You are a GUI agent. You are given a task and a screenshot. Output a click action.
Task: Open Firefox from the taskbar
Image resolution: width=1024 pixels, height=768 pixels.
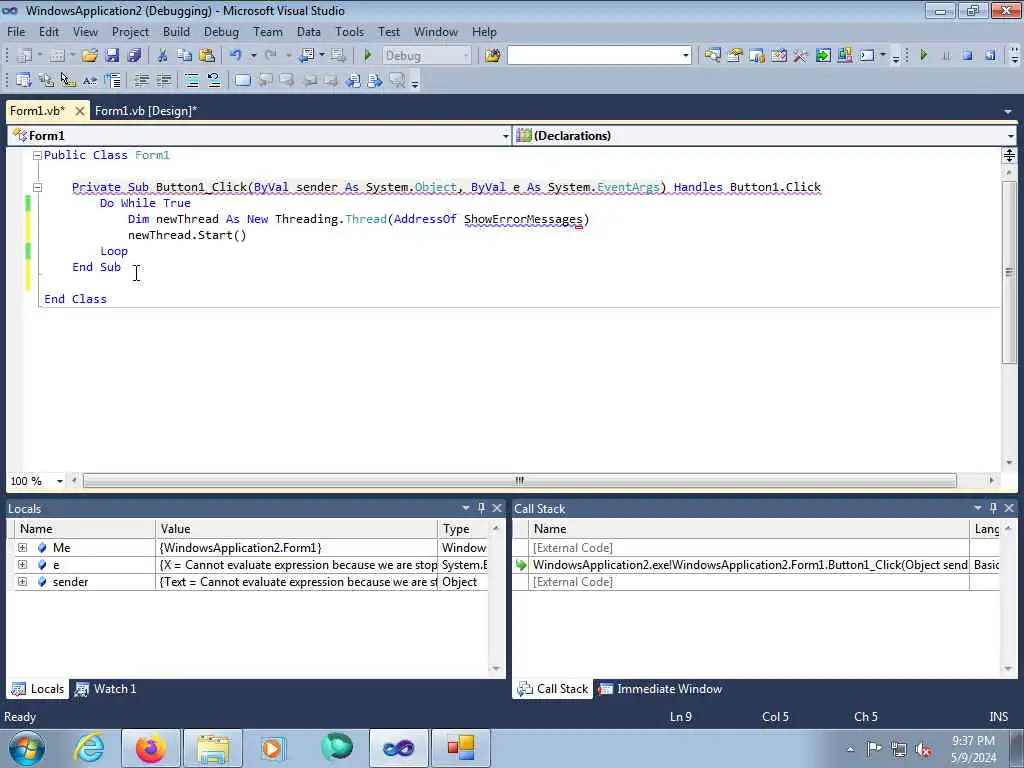[x=150, y=748]
